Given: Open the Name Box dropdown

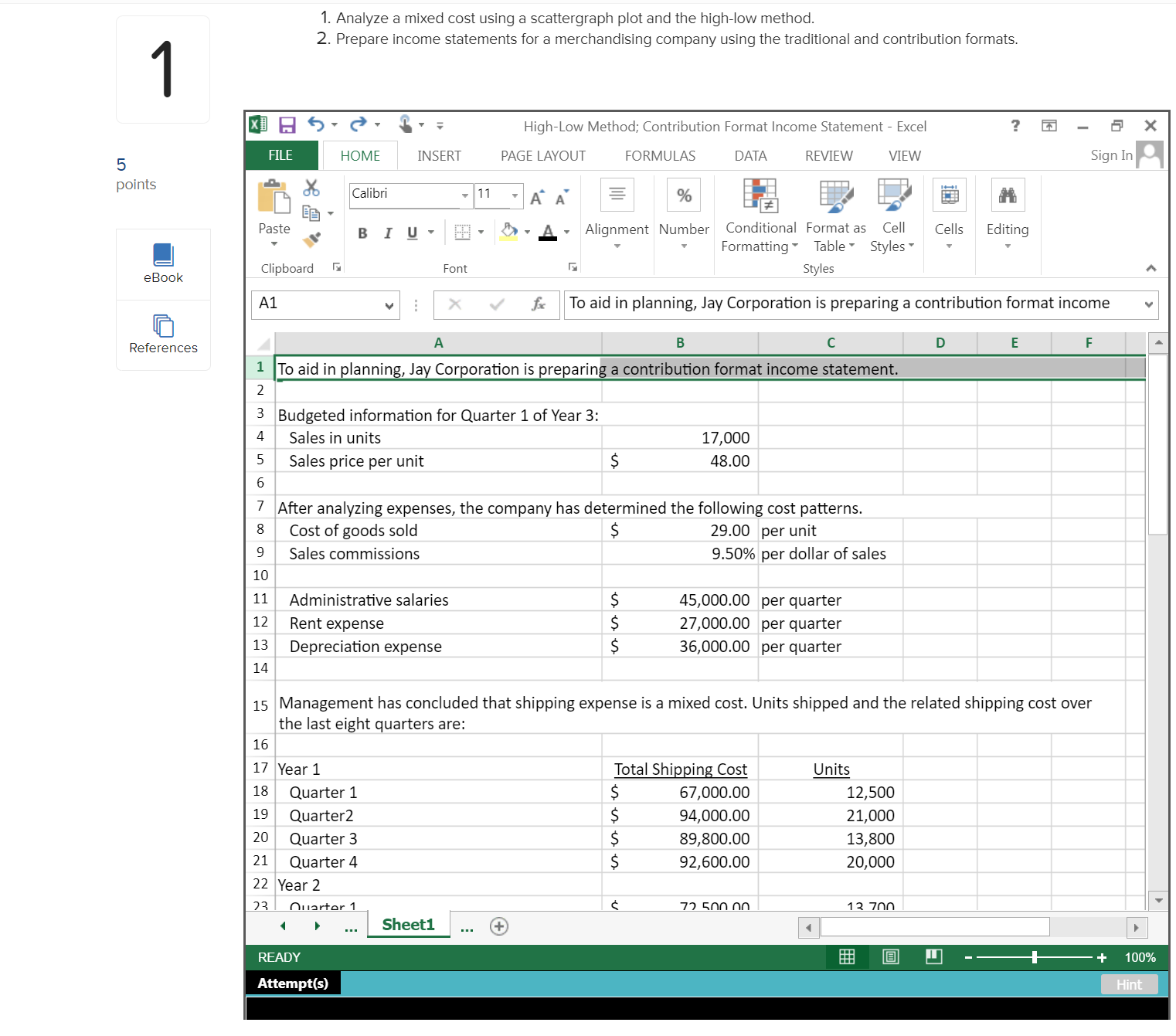Looking at the screenshot, I should 389,304.
